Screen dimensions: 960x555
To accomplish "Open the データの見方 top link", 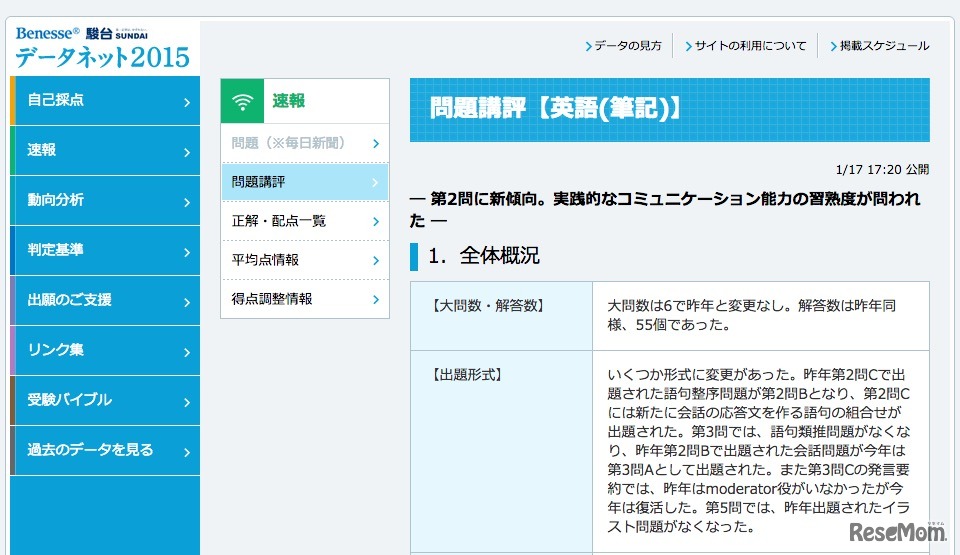I will point(623,45).
